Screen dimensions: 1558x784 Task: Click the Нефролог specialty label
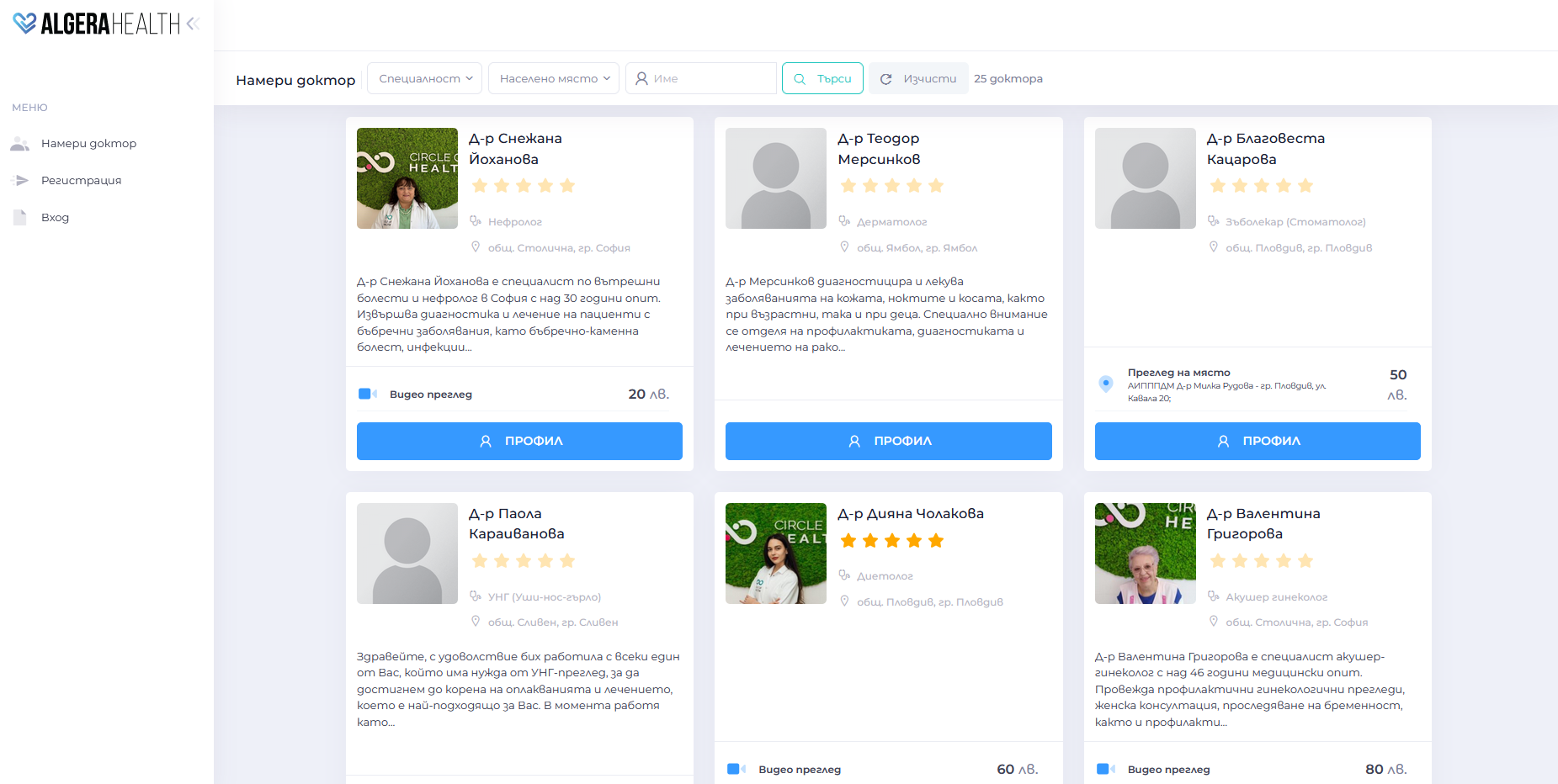pyautogui.click(x=515, y=222)
